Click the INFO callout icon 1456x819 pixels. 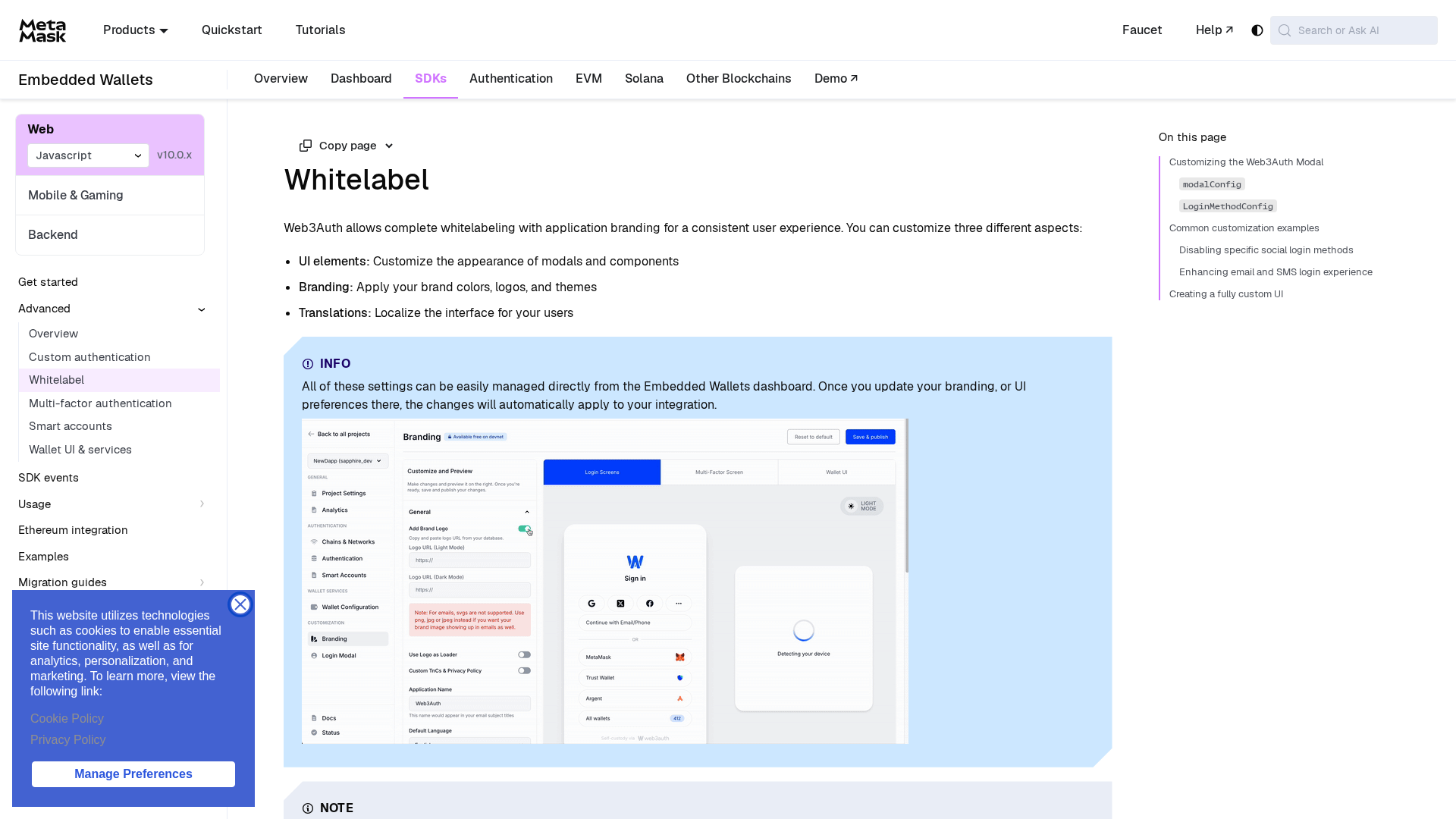(x=308, y=364)
